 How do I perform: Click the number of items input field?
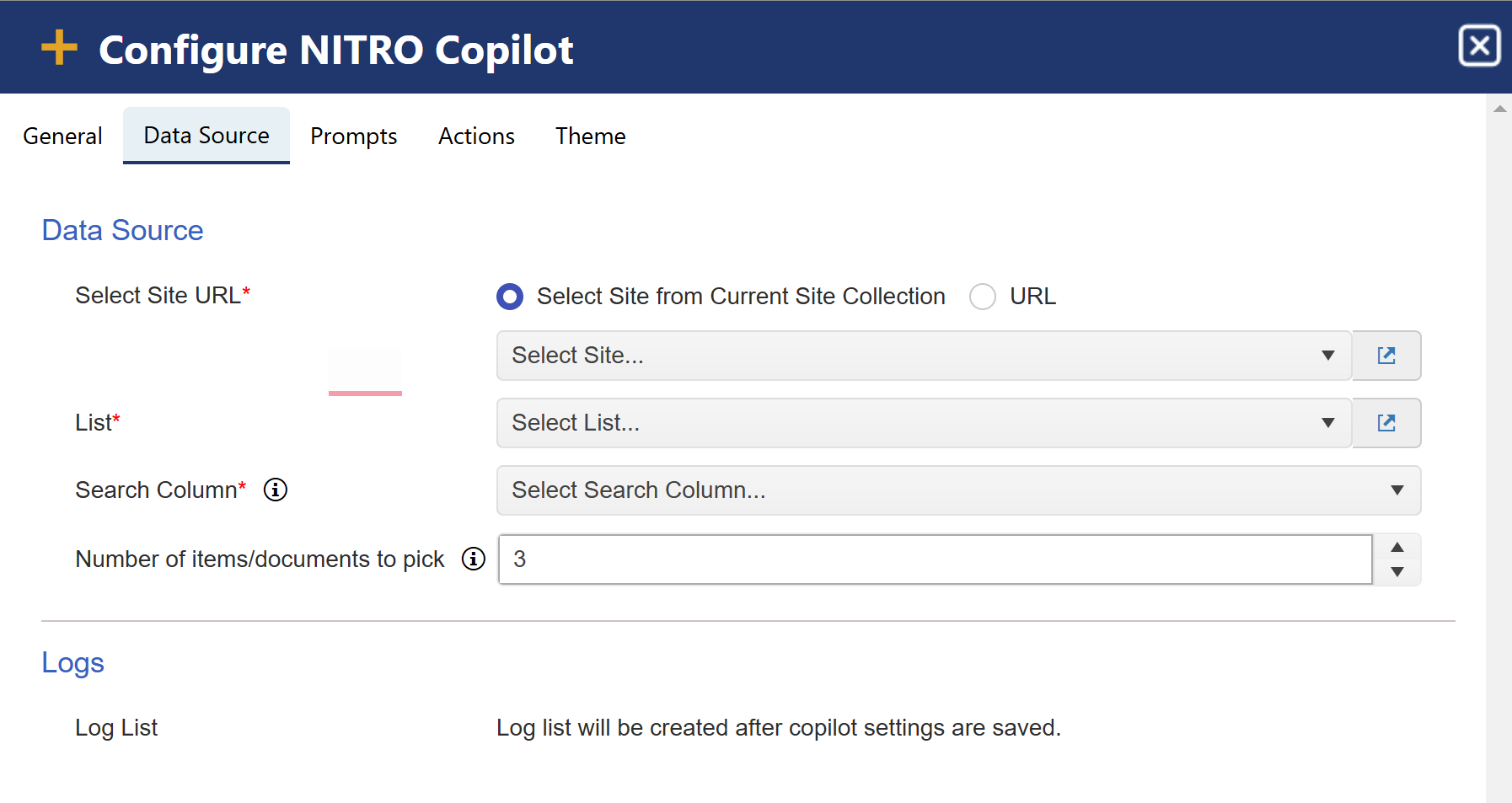935,559
